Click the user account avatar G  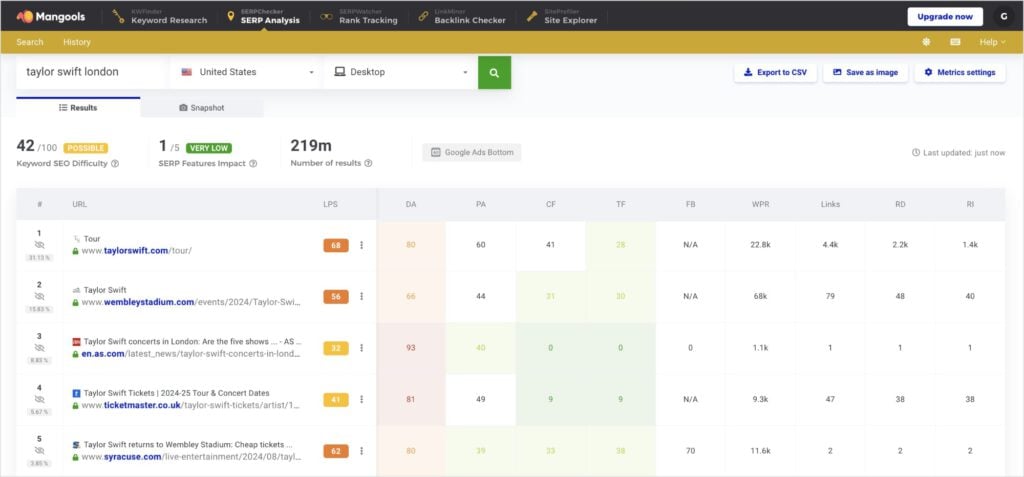[x=1002, y=16]
